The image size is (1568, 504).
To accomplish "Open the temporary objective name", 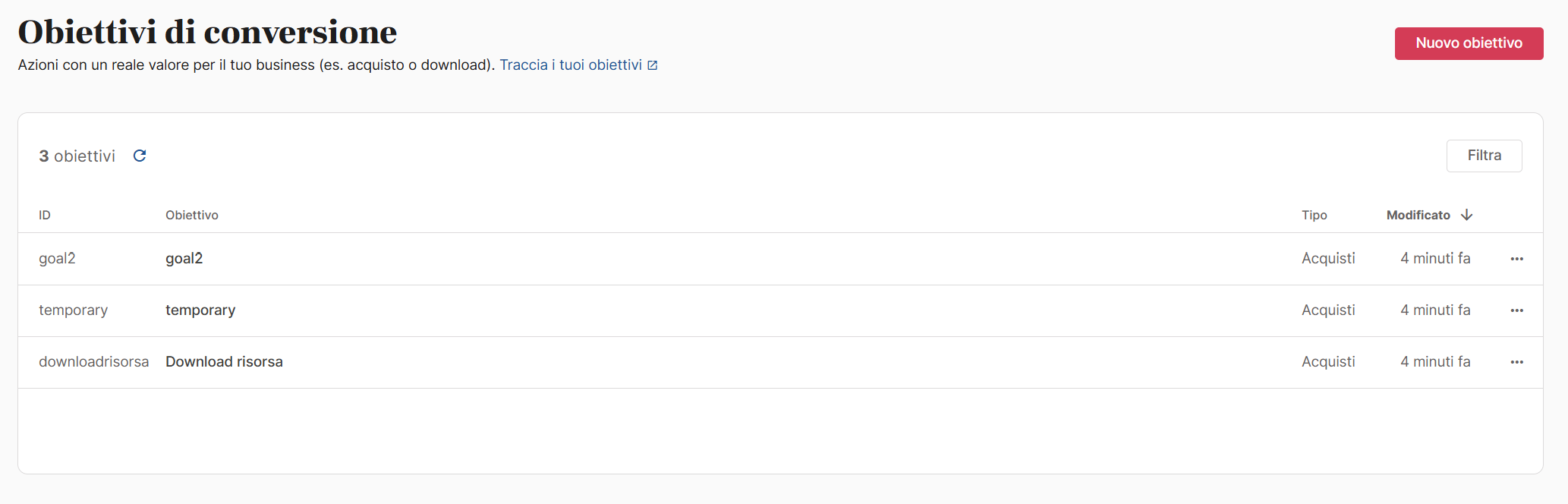I will 200,310.
